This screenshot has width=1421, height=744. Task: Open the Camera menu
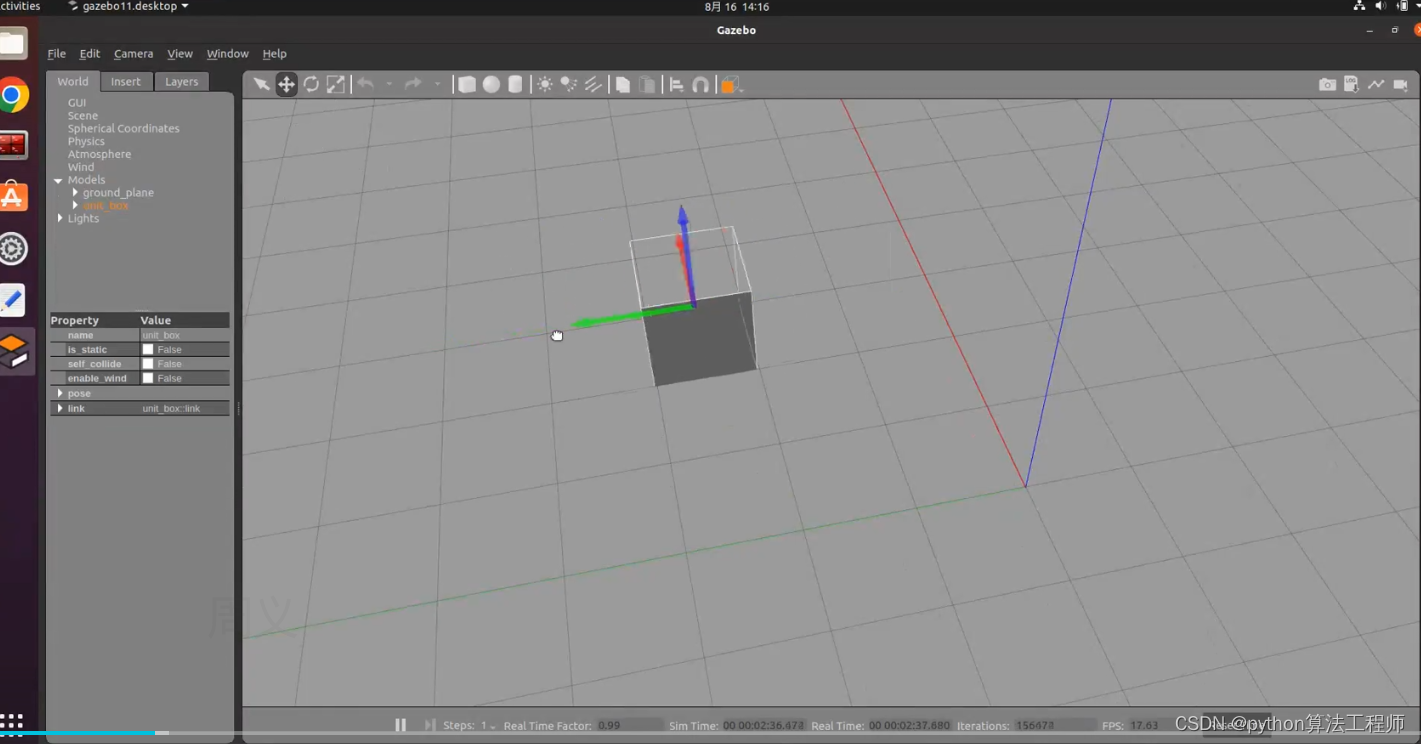pos(134,54)
